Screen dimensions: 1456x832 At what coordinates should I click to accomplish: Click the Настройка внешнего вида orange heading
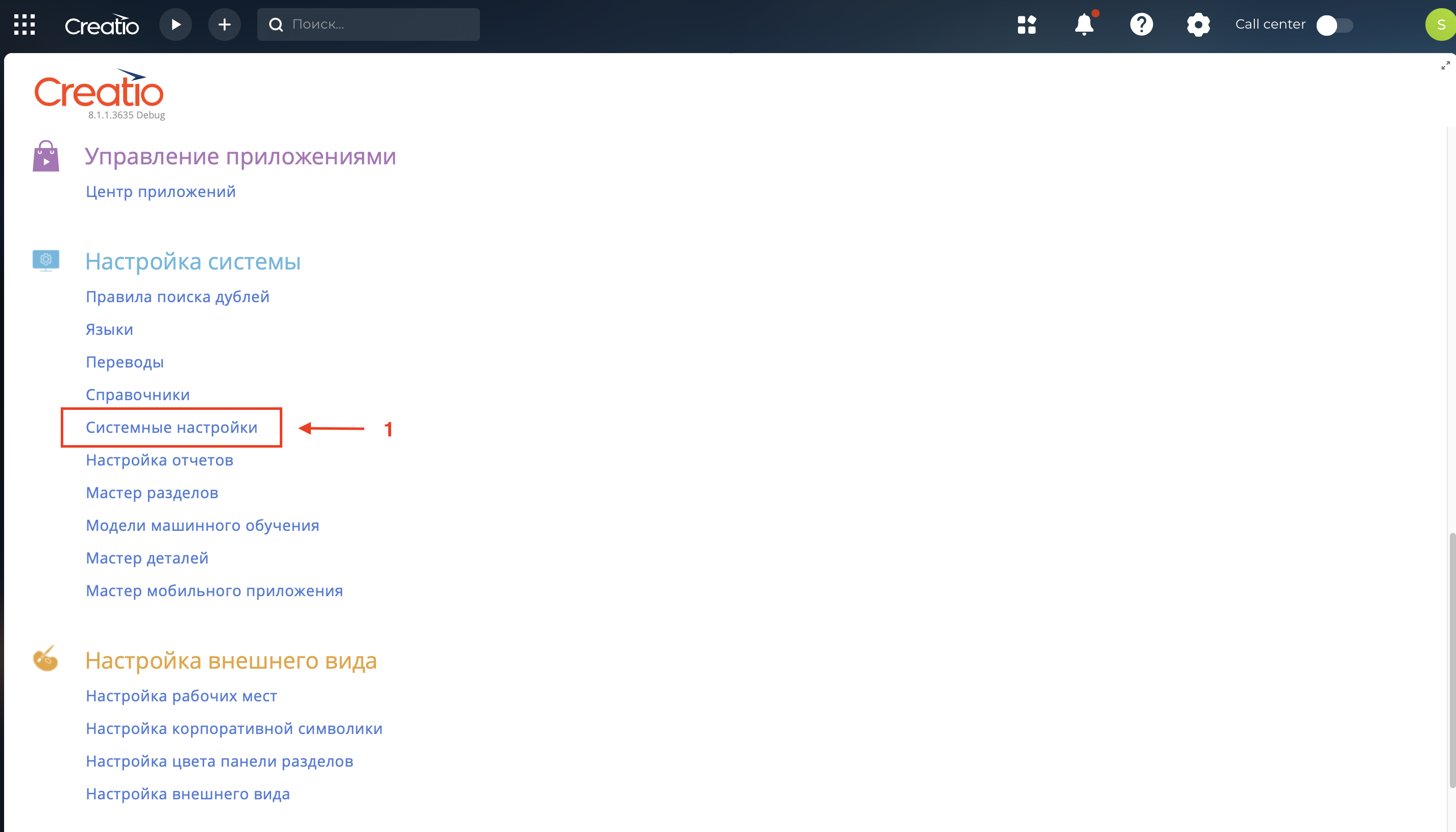pos(231,660)
